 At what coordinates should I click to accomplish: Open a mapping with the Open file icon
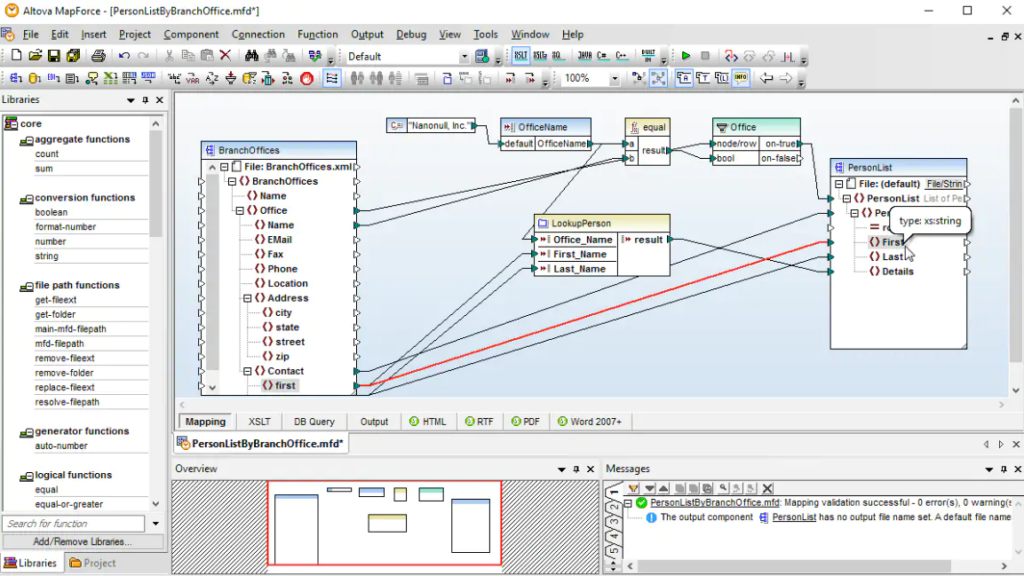pos(37,57)
